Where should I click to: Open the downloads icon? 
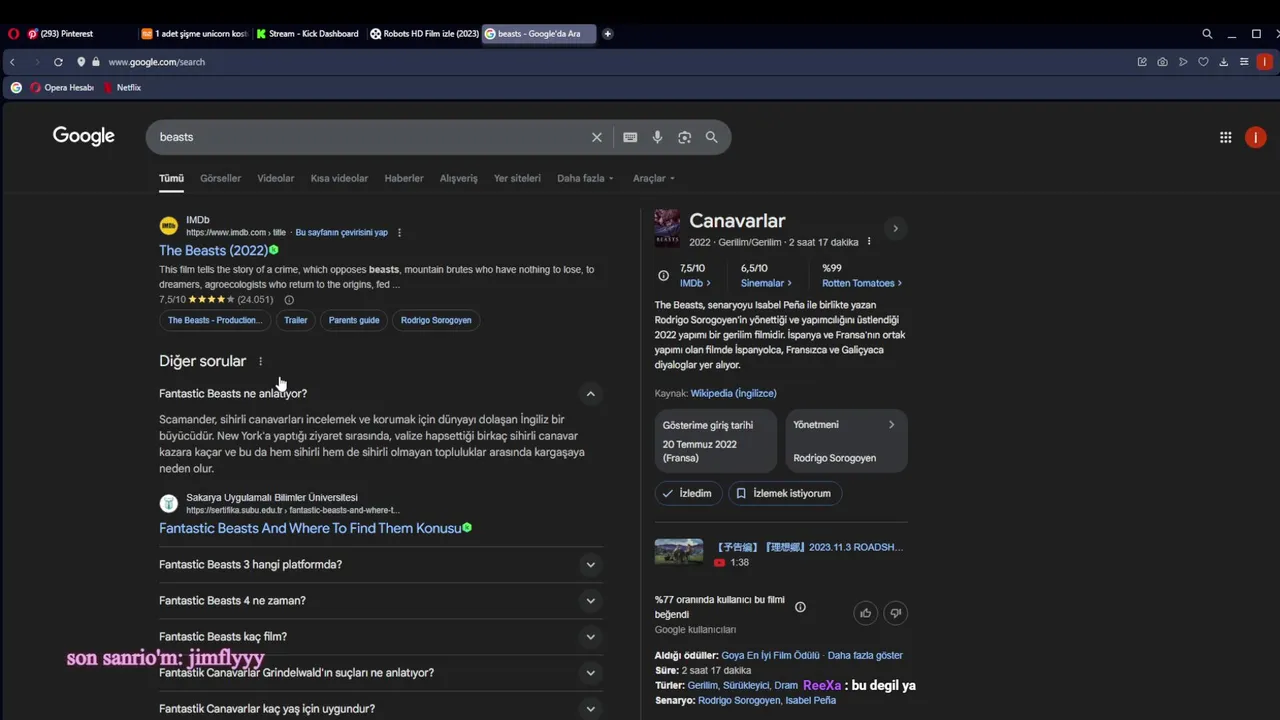pos(1223,62)
